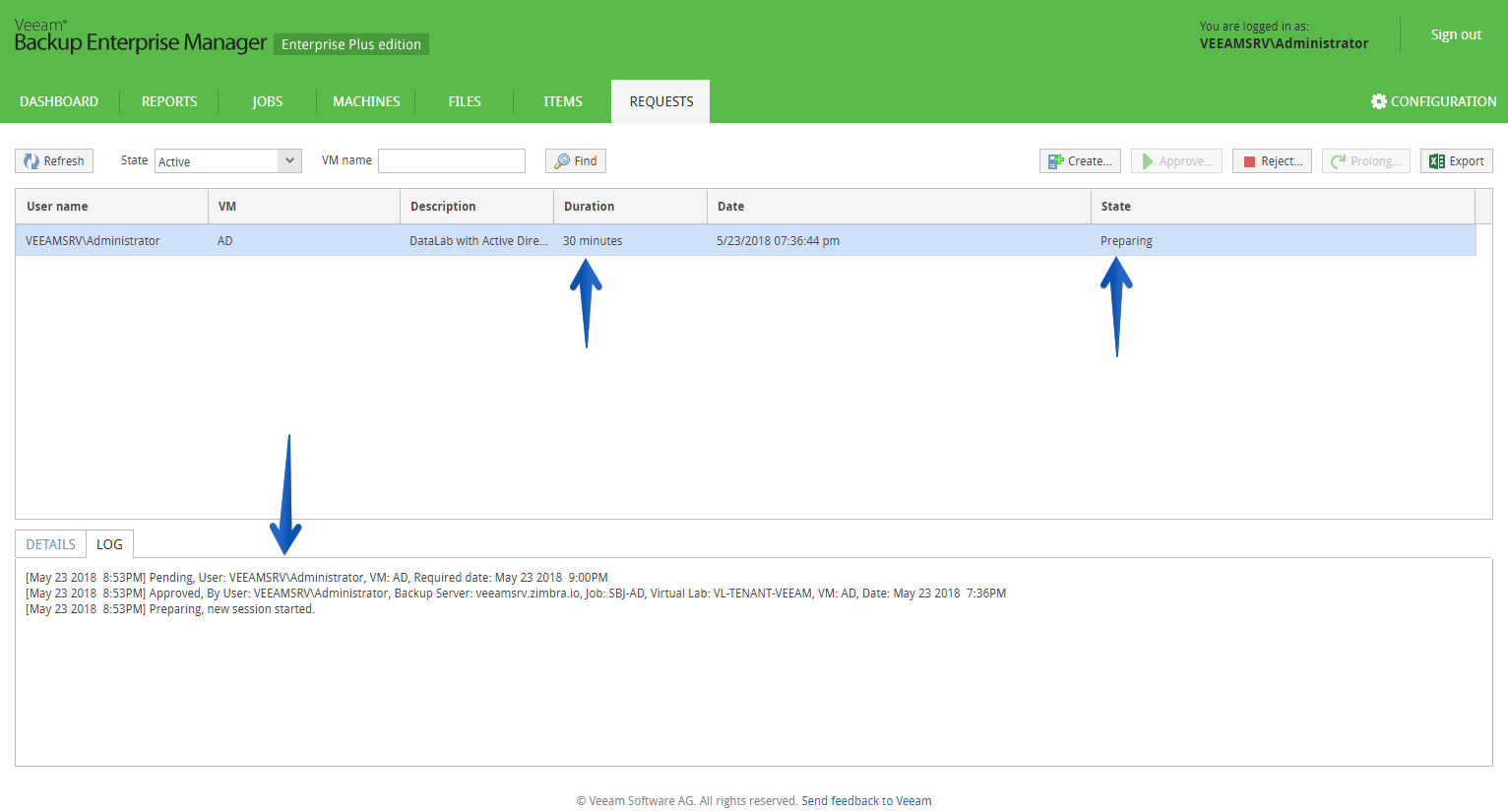The image size is (1508, 812).
Task: Click the AD value in VM column
Action: [x=225, y=241]
